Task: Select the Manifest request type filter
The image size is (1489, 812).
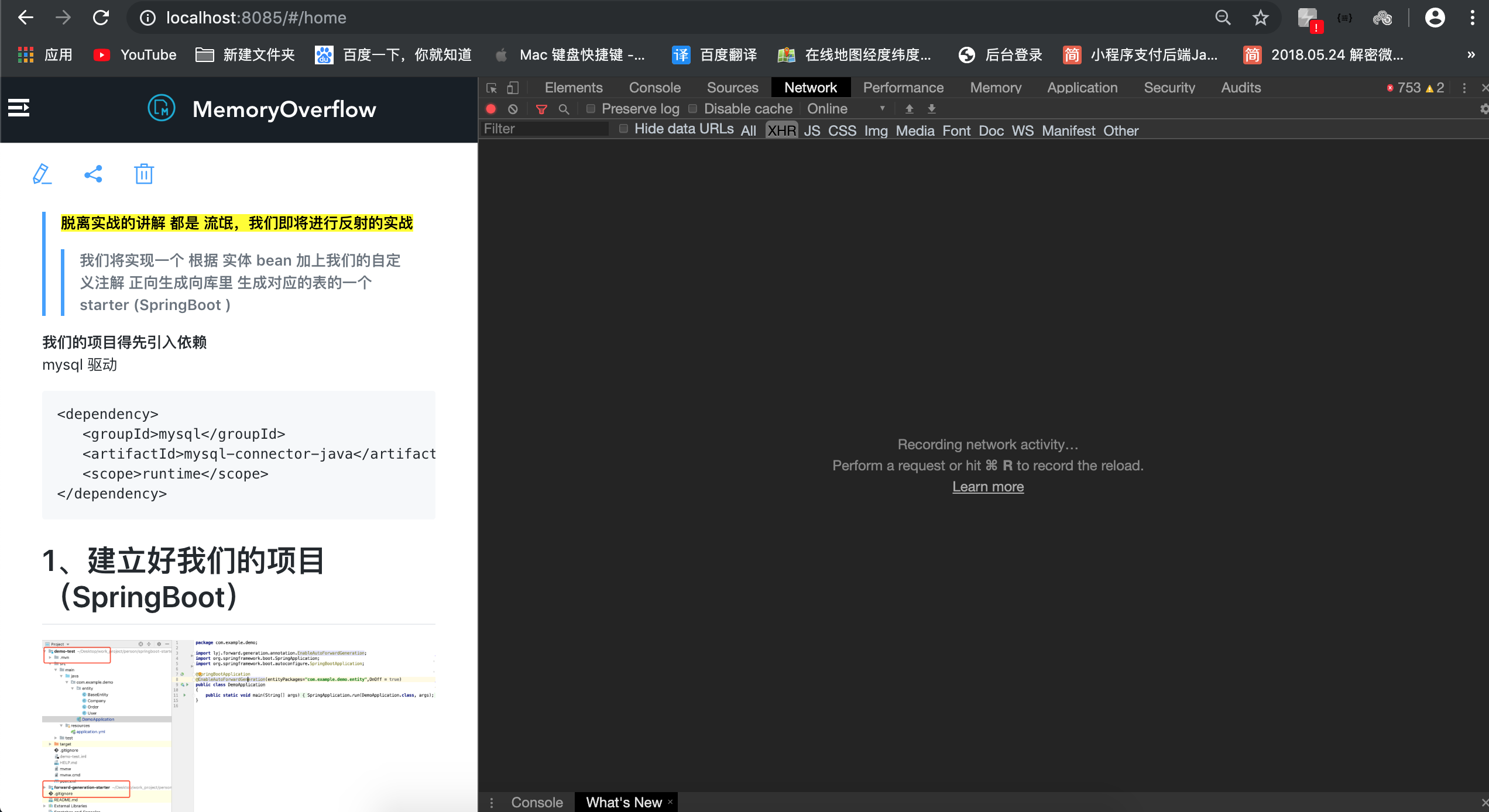Action: click(1068, 130)
